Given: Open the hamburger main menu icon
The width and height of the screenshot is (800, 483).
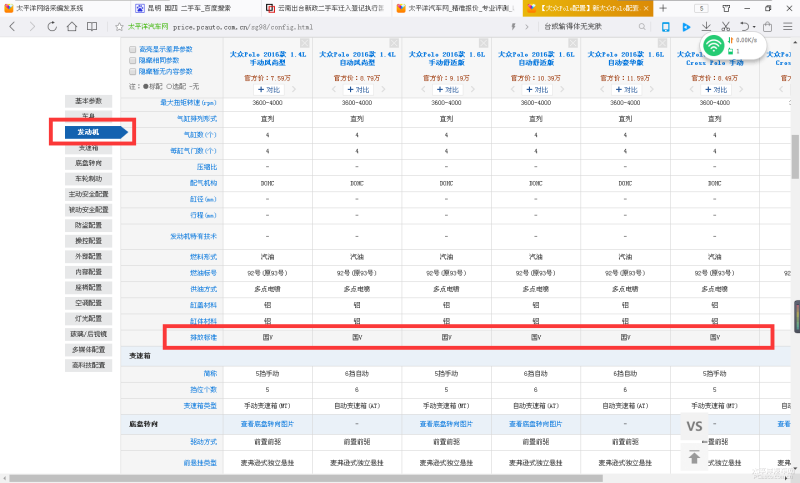Looking at the screenshot, I should 788,27.
